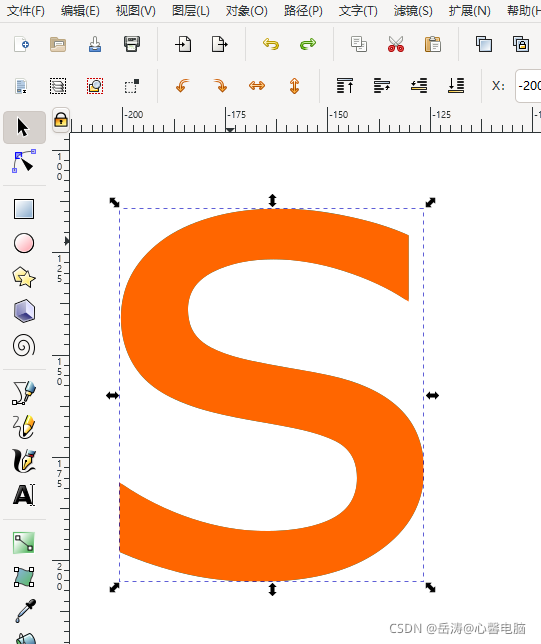Select the Star and polygon tool
Image resolution: width=541 pixels, height=644 pixels.
[24, 277]
